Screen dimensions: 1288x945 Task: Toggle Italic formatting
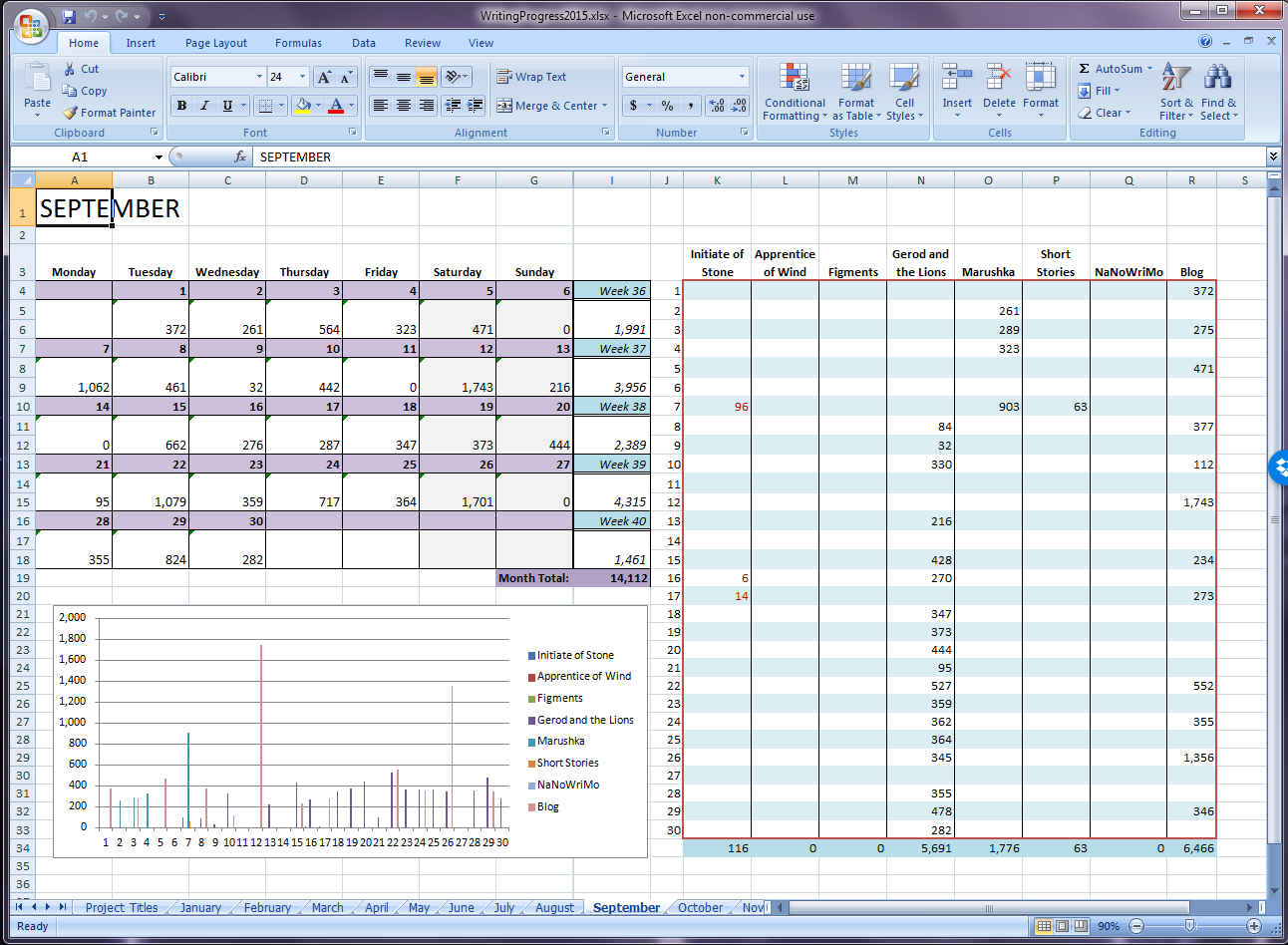click(204, 106)
